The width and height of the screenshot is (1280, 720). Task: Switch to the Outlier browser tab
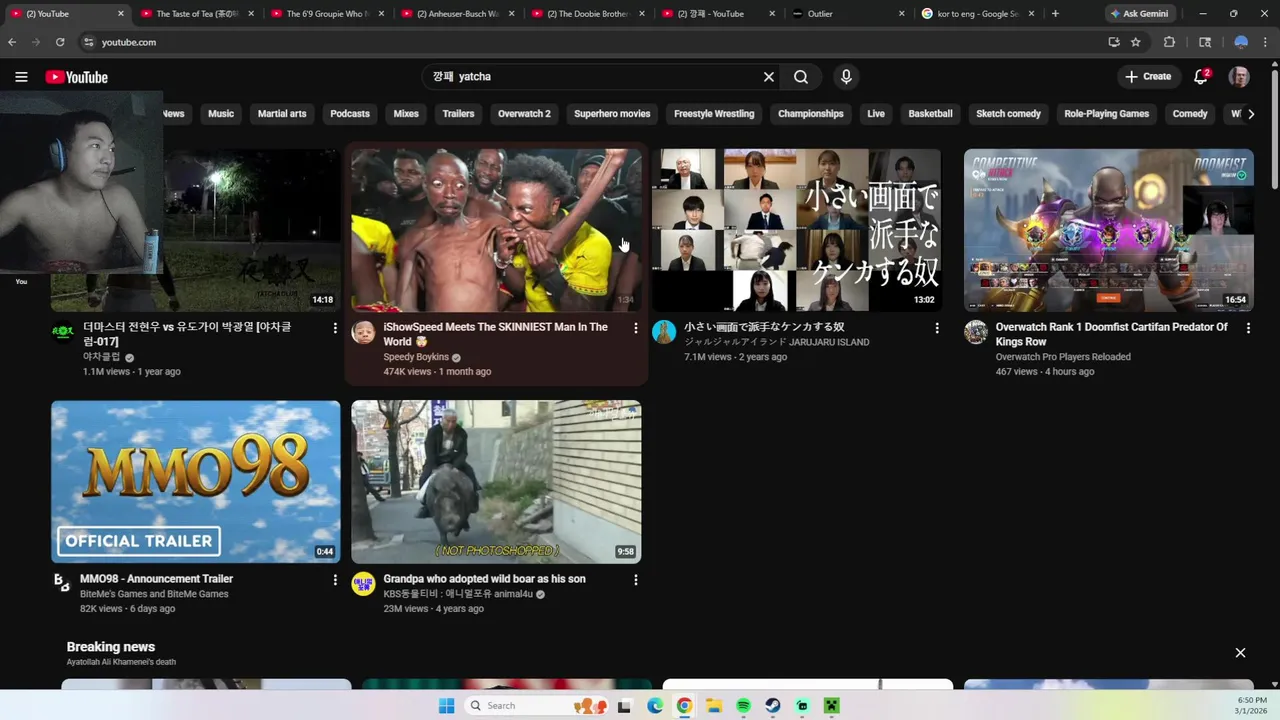[848, 14]
